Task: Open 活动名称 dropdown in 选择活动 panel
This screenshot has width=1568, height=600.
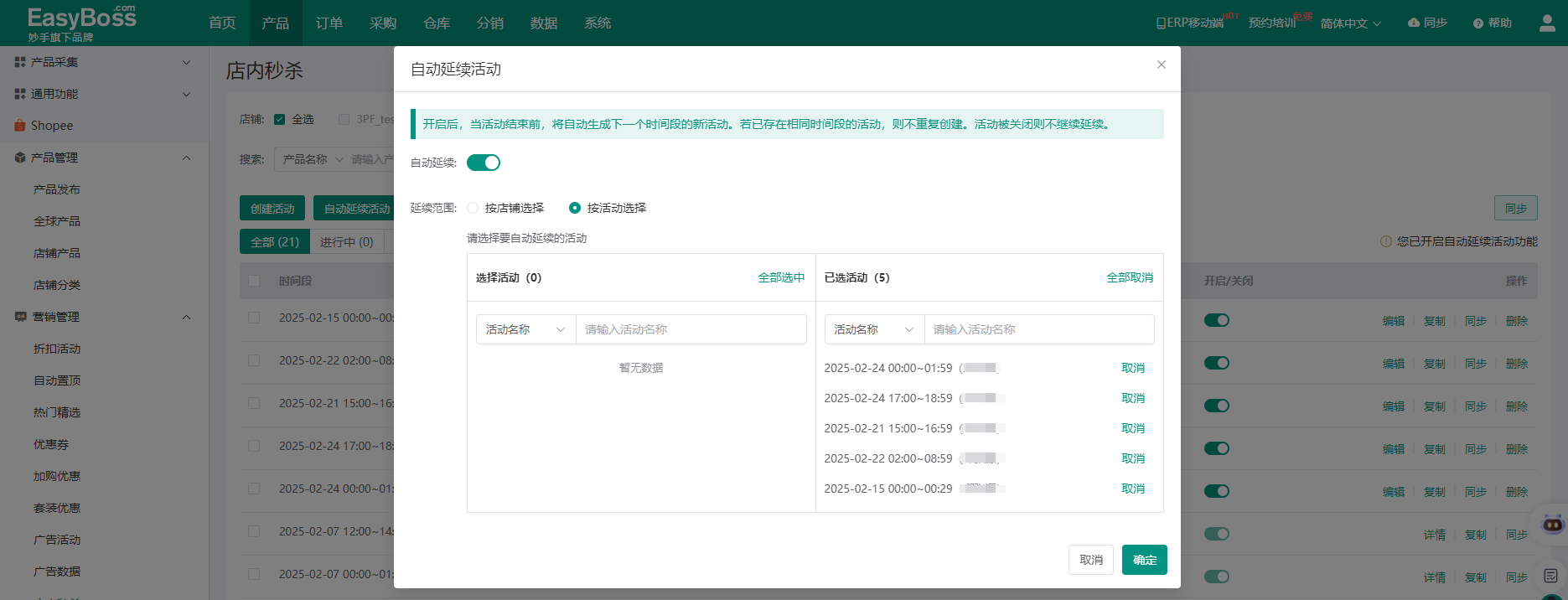Action: (525, 329)
